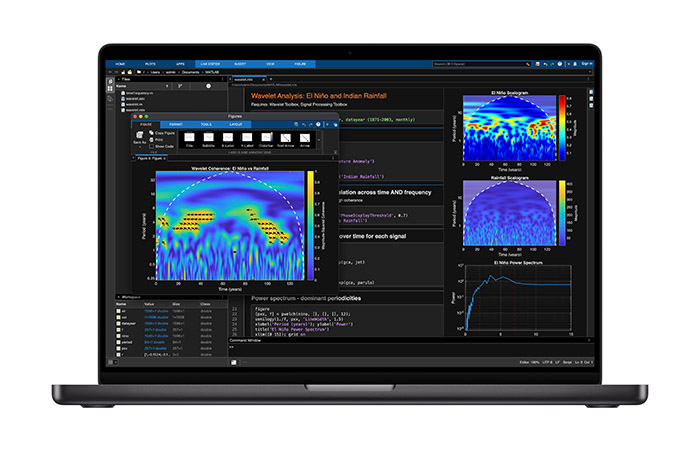This screenshot has height=450, width=700.
Task: Click the Y-Label annotation icon
Action: tap(246, 138)
